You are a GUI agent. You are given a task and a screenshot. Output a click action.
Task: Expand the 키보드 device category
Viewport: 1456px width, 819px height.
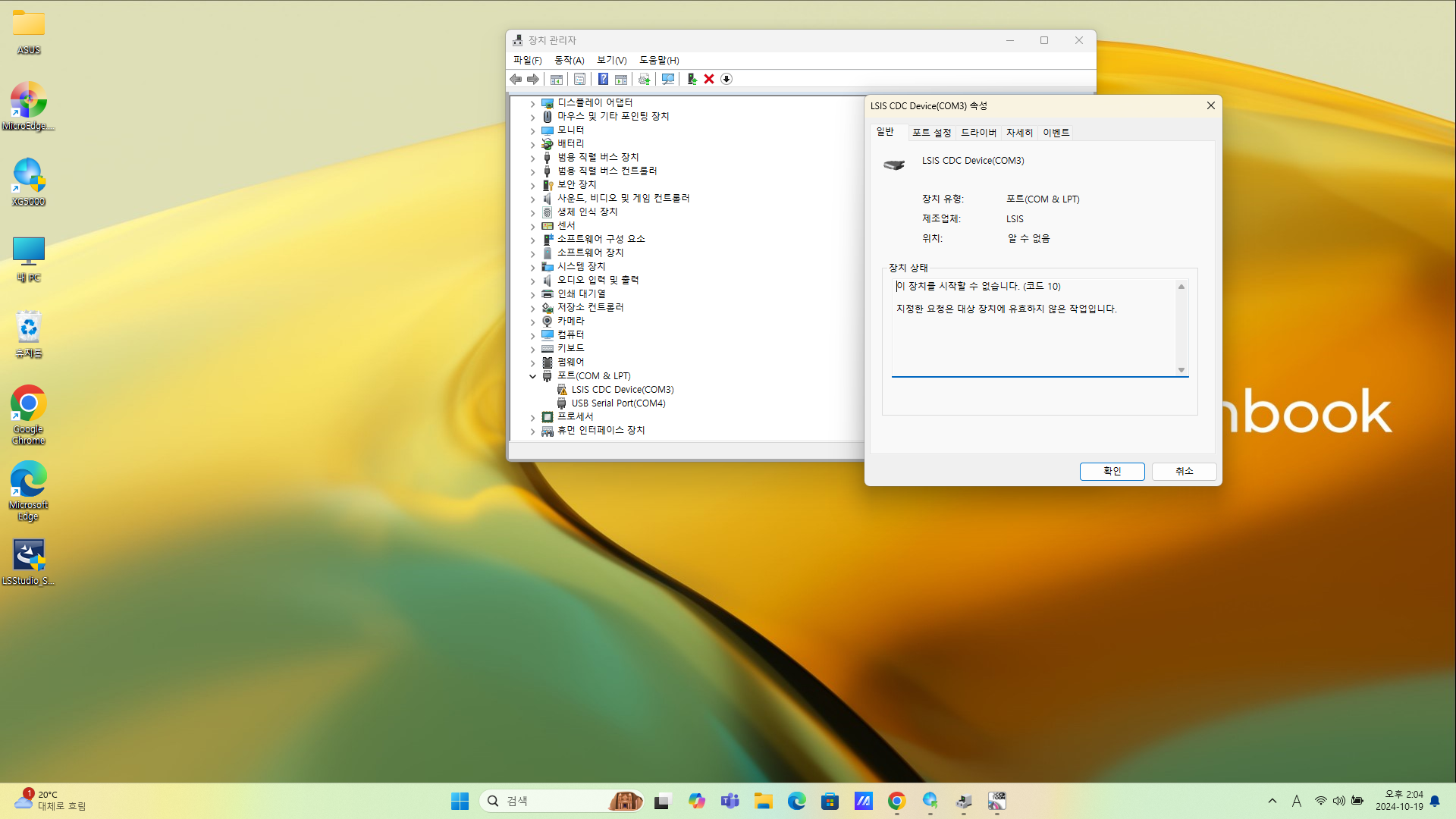[532, 348]
